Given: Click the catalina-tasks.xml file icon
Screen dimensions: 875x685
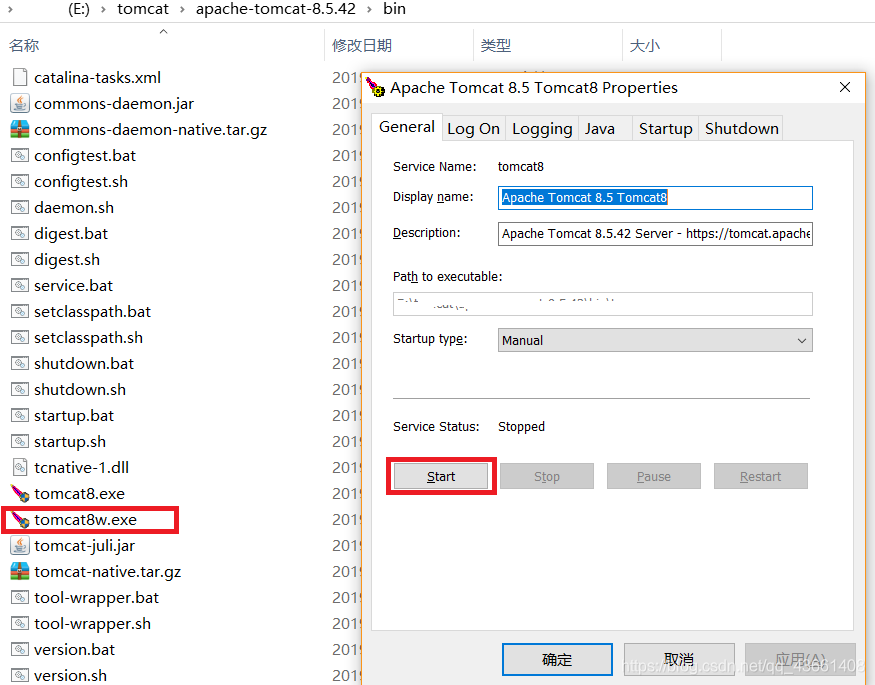Looking at the screenshot, I should [20, 77].
